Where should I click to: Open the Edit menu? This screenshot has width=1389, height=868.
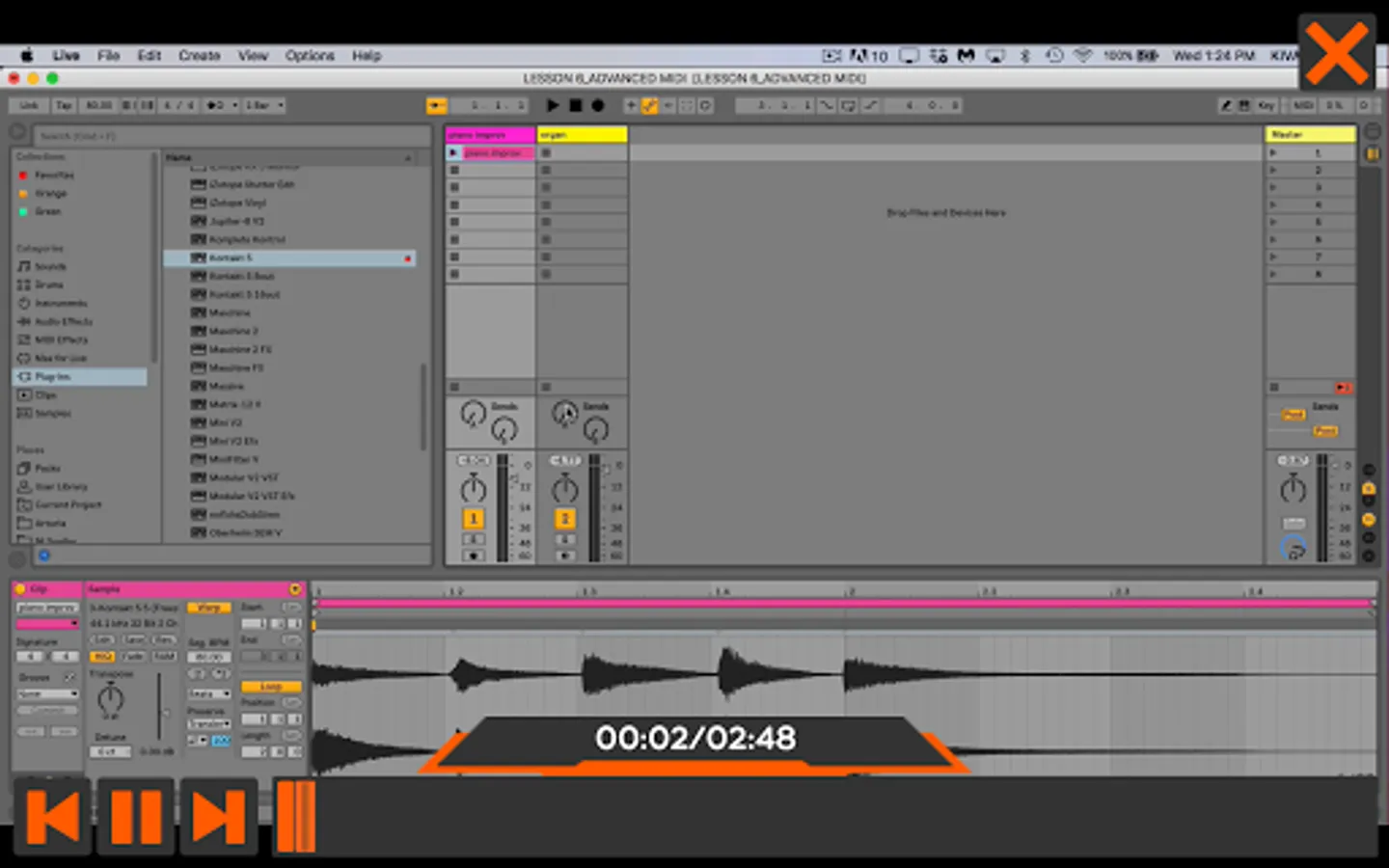pyautogui.click(x=149, y=56)
